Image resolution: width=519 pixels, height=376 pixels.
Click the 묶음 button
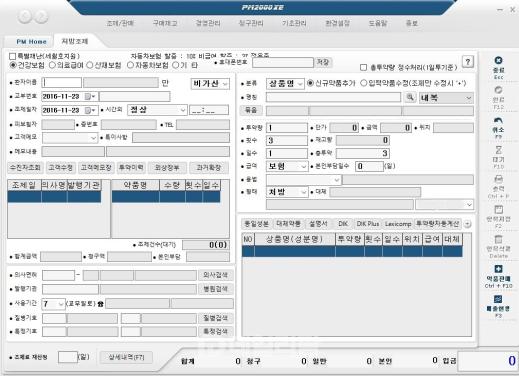[x=251, y=110]
